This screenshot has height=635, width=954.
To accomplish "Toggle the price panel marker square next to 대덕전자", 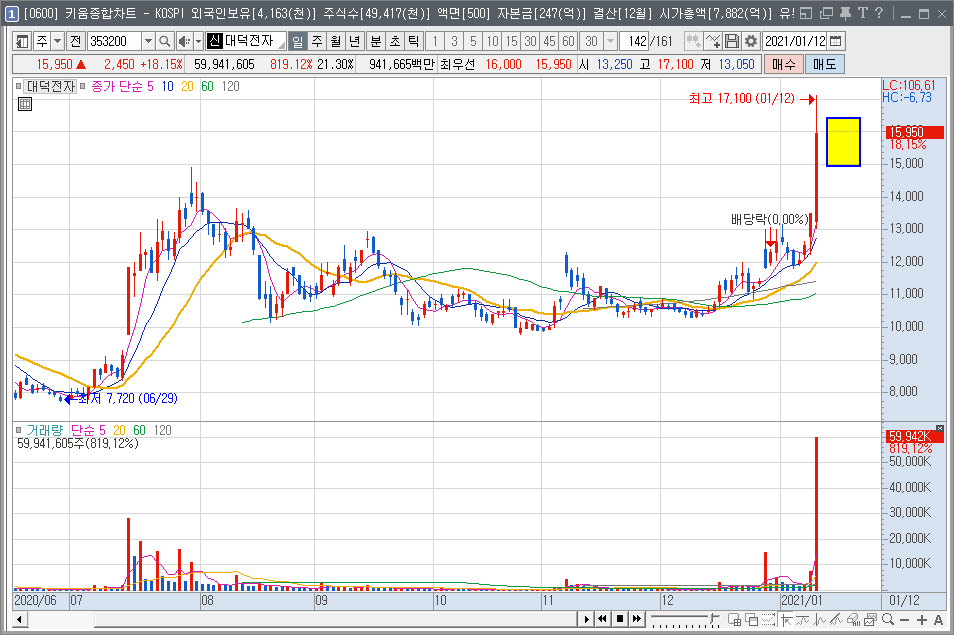I will [19, 86].
